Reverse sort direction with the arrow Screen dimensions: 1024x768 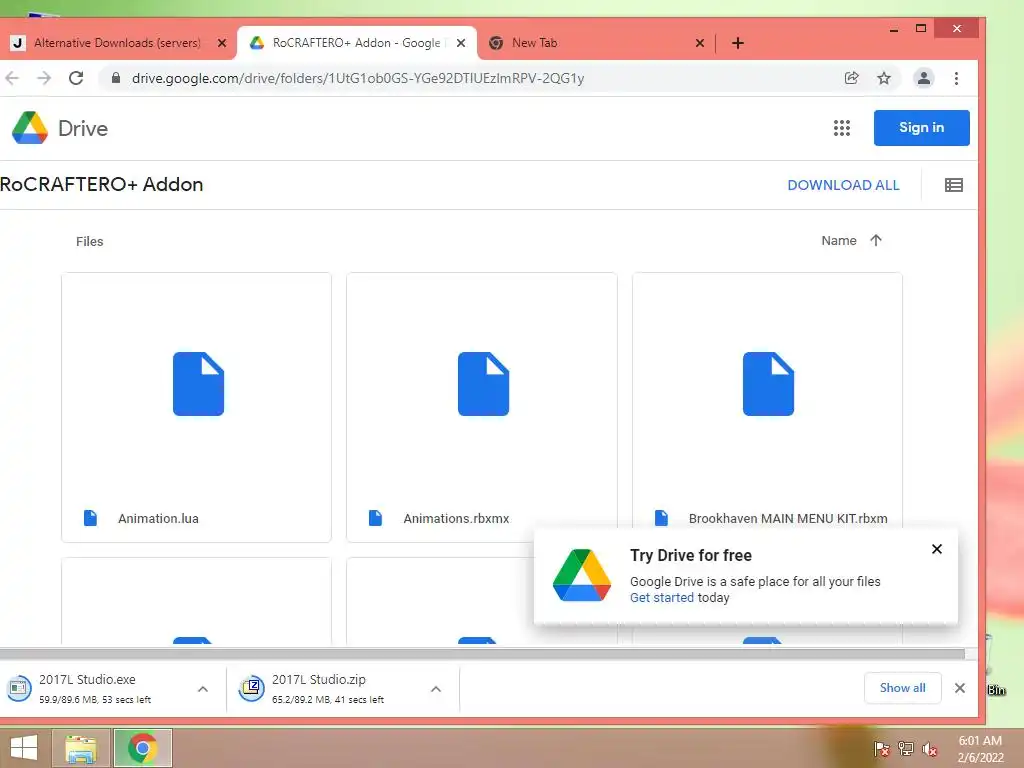(x=876, y=240)
